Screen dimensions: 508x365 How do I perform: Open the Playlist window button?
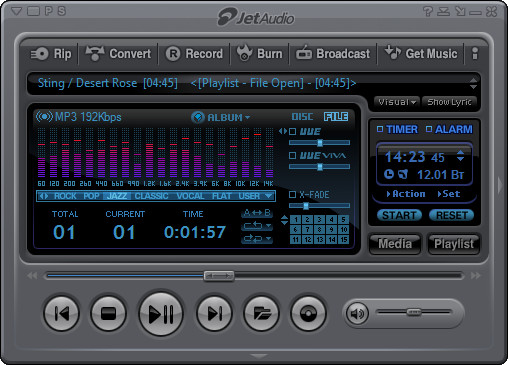[454, 244]
